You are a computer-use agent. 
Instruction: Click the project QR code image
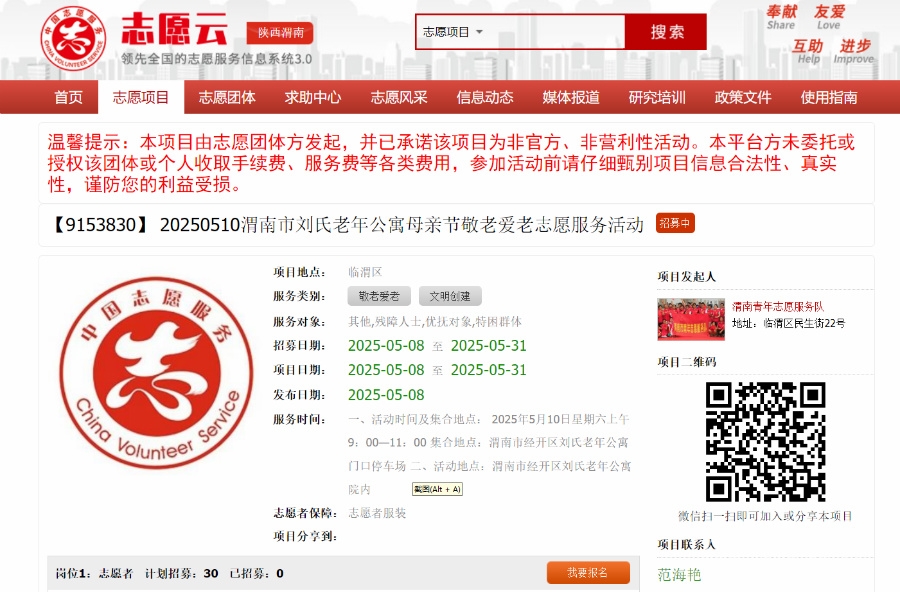[x=765, y=442]
